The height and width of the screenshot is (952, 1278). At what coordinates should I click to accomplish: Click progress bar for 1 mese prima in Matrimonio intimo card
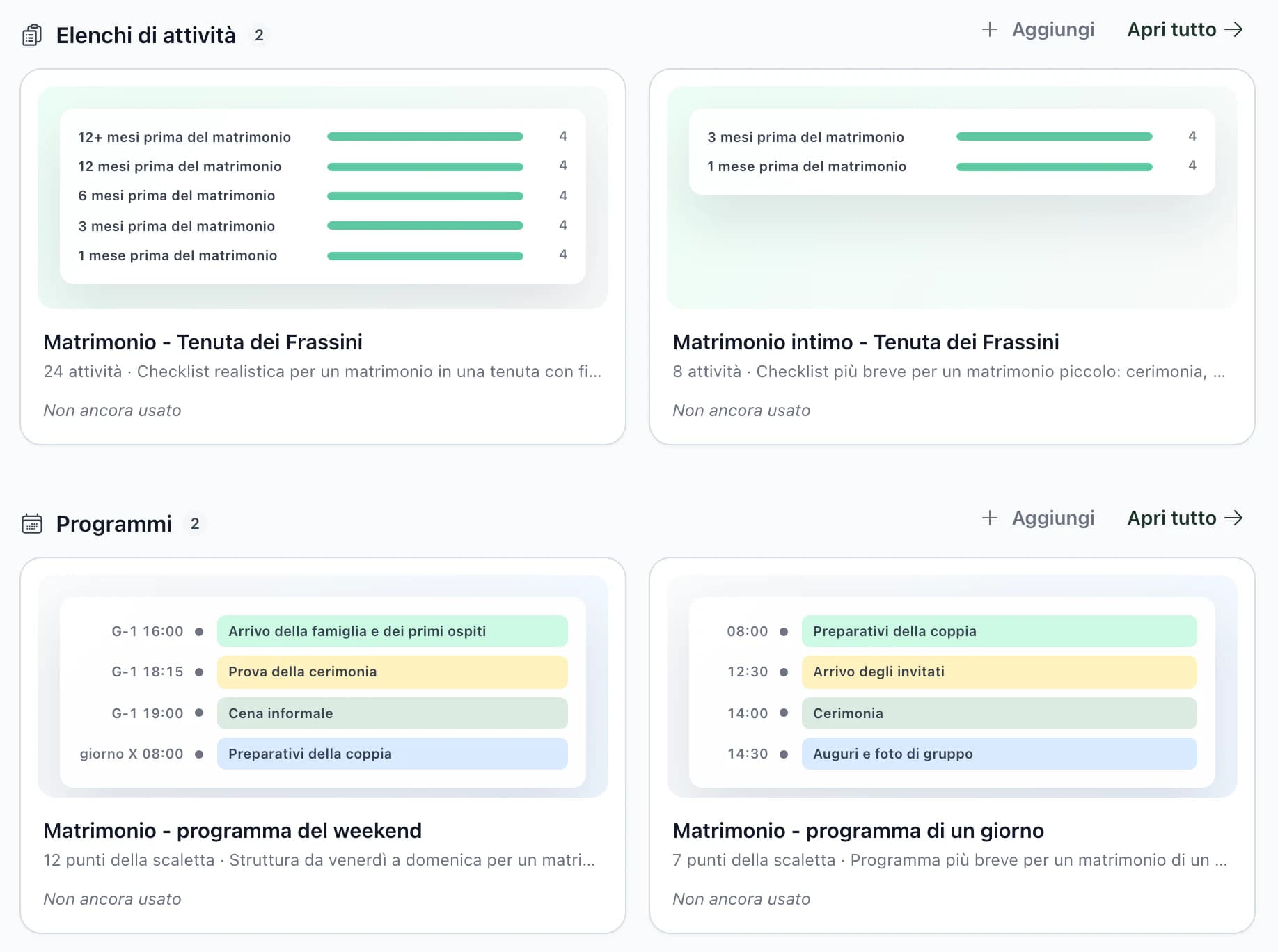point(1055,167)
